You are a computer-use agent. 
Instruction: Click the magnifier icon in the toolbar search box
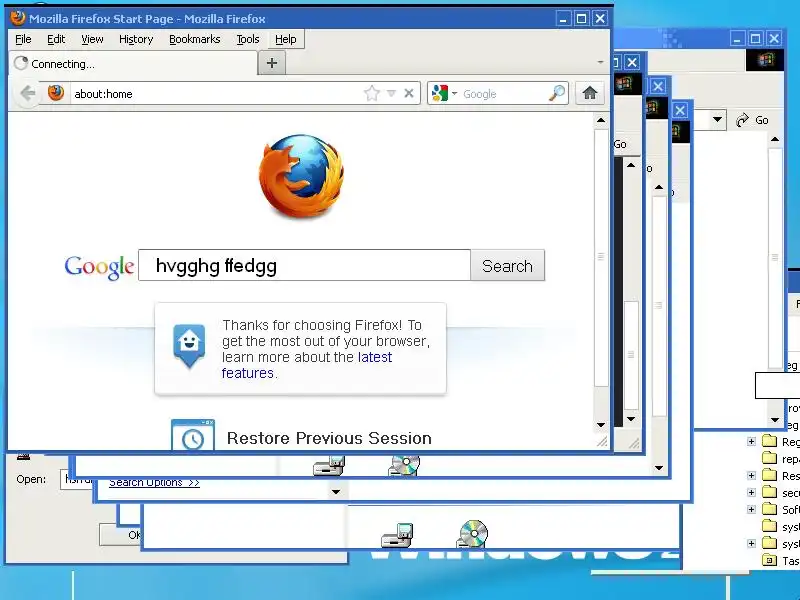pyautogui.click(x=557, y=93)
